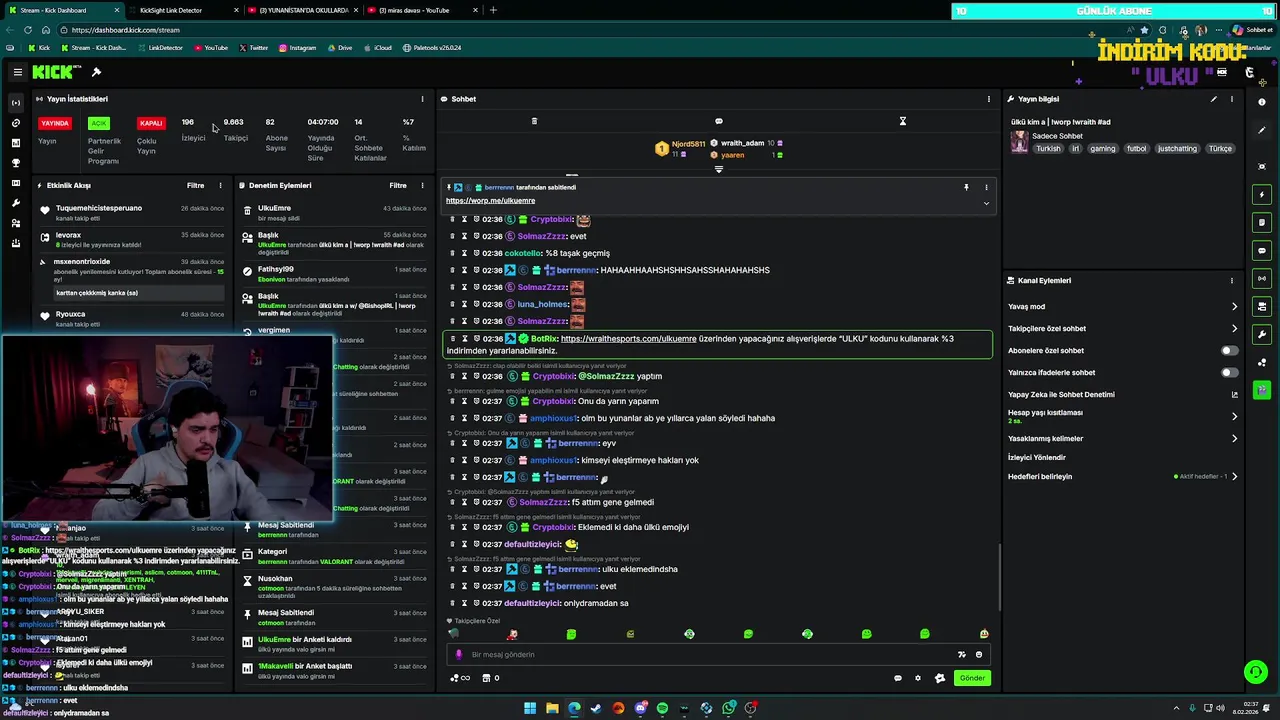1280x720 pixels.
Task: Expand pinned message with chevron
Action: (x=986, y=203)
